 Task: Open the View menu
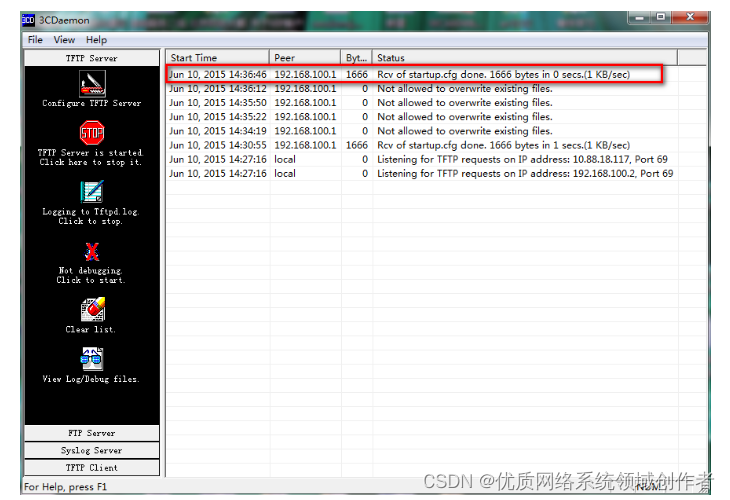point(64,40)
